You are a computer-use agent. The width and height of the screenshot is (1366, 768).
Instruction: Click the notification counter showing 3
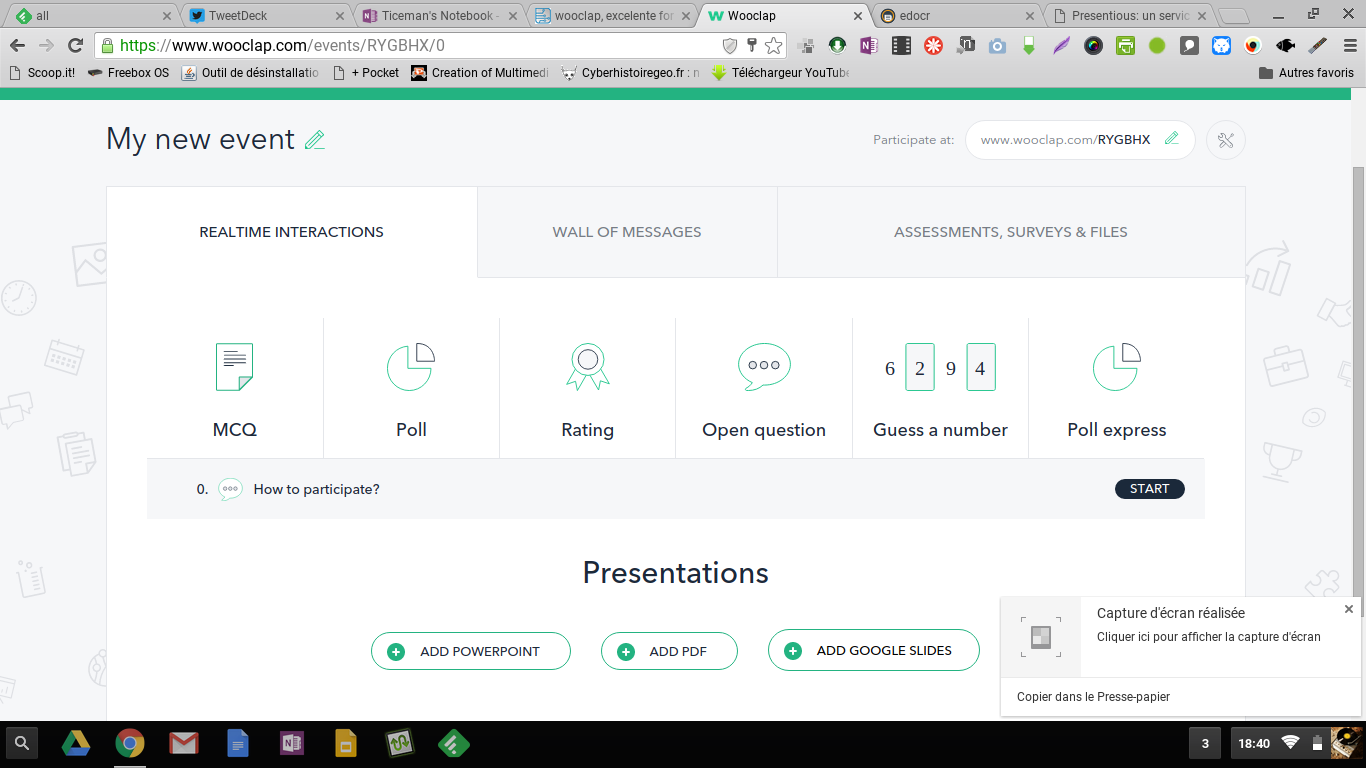click(1205, 743)
